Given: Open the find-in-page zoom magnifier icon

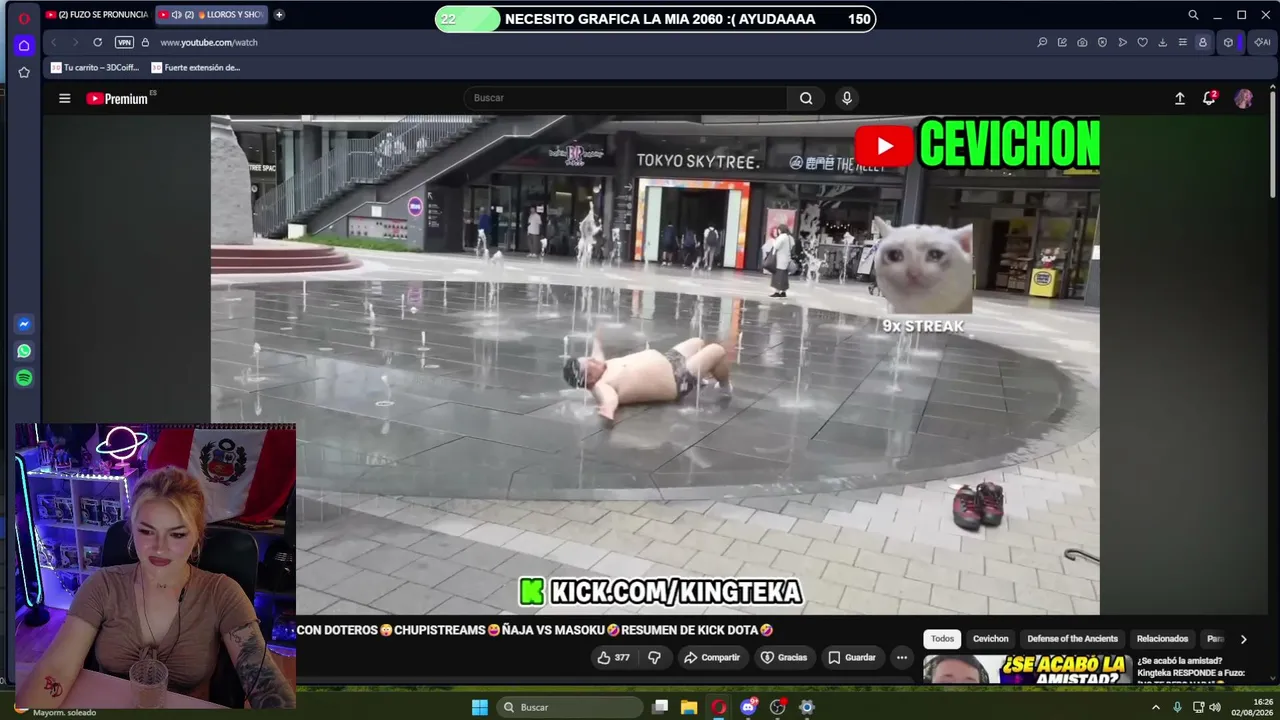Looking at the screenshot, I should pyautogui.click(x=1042, y=42).
